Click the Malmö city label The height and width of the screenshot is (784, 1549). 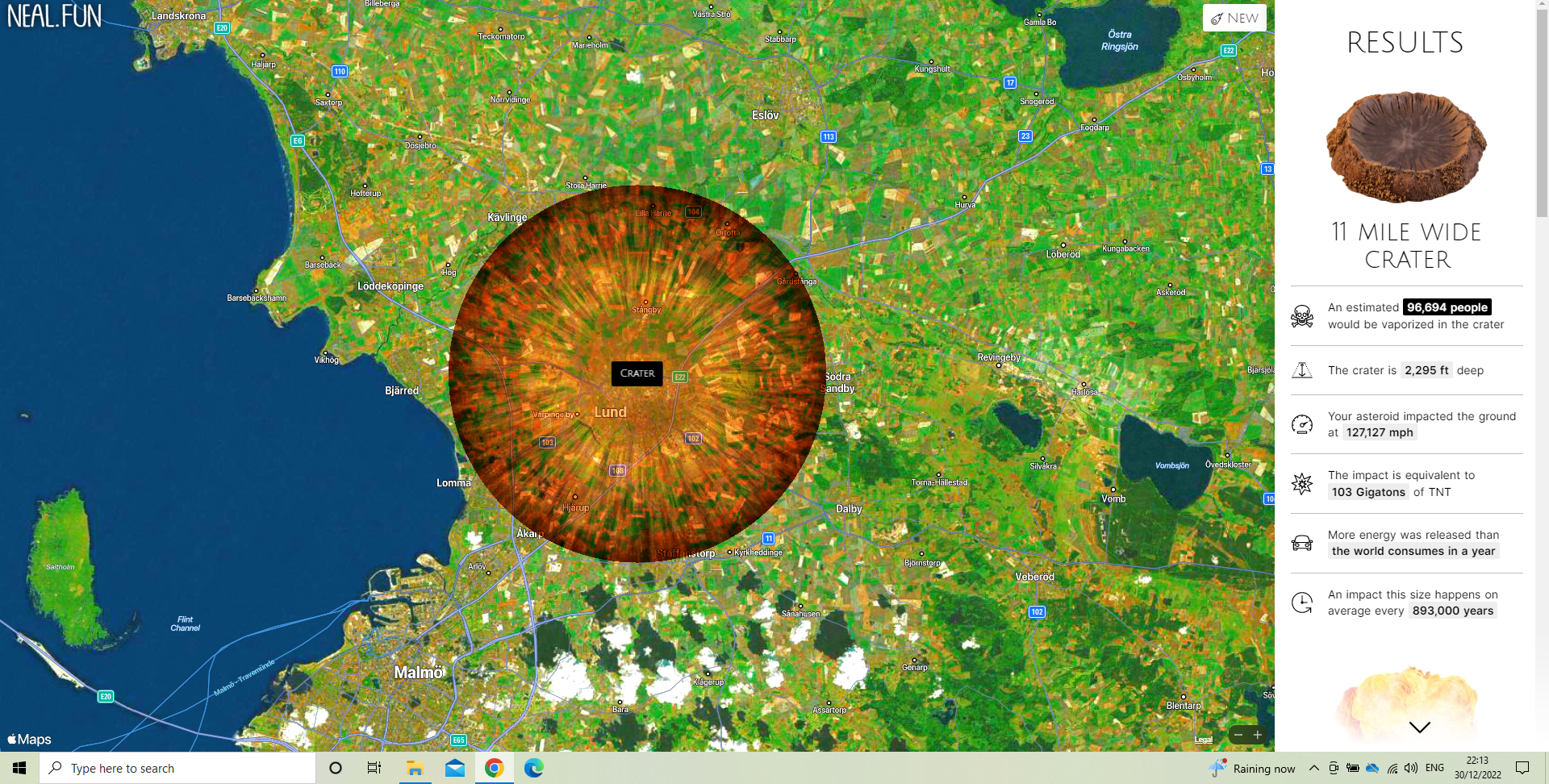tap(419, 673)
